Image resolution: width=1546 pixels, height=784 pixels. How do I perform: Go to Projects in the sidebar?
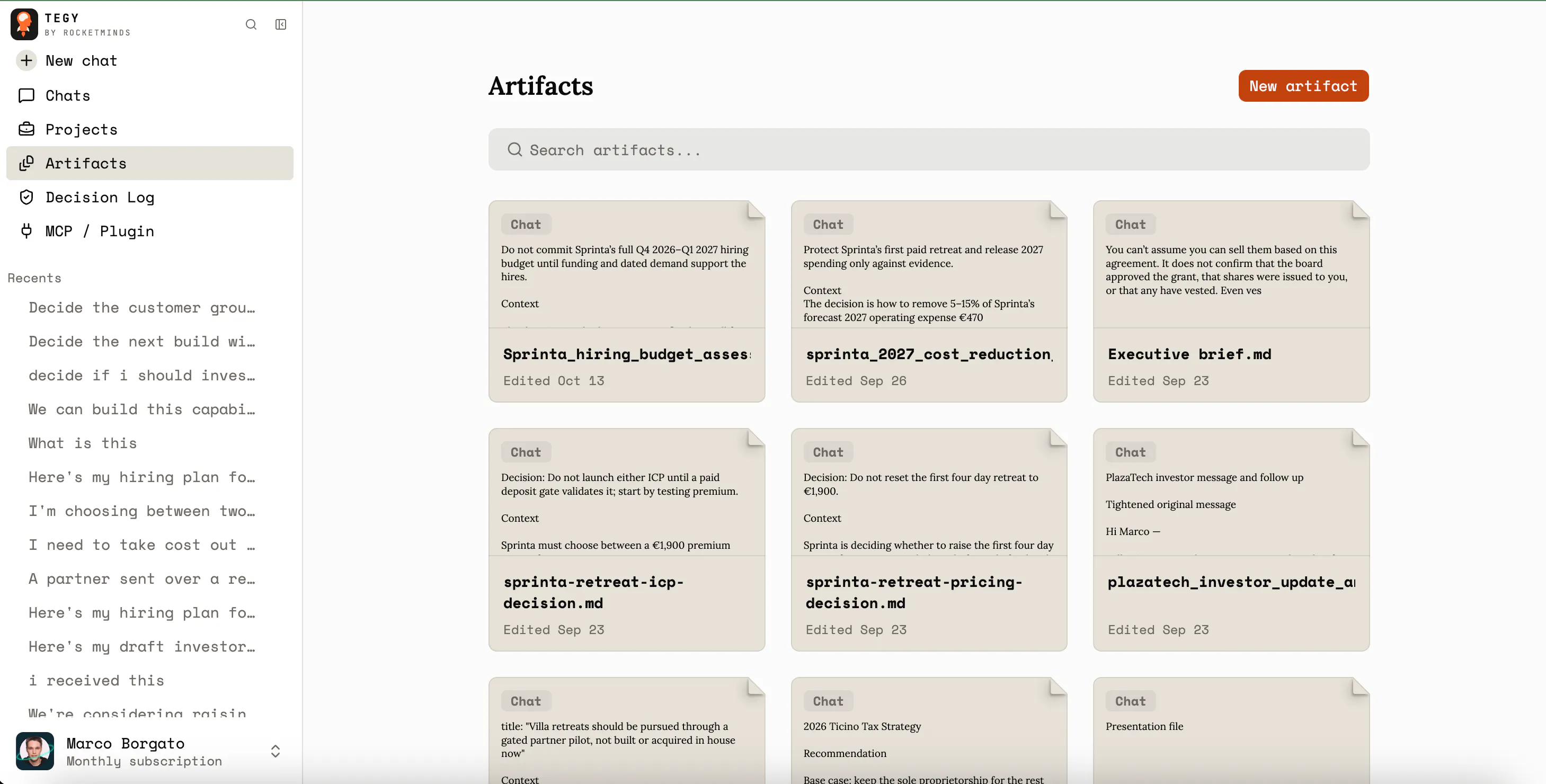149,129
